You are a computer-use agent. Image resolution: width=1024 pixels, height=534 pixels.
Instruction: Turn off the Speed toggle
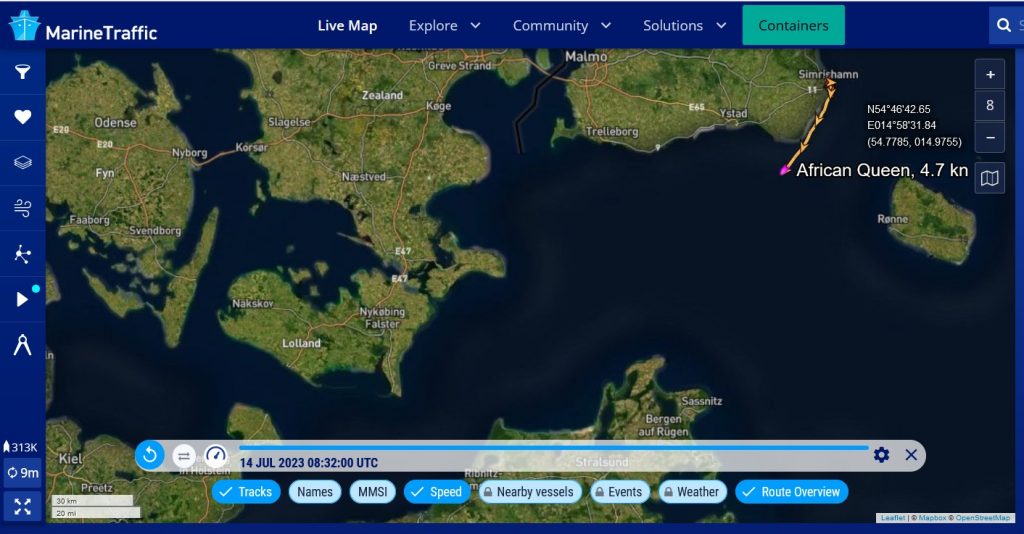(x=437, y=492)
